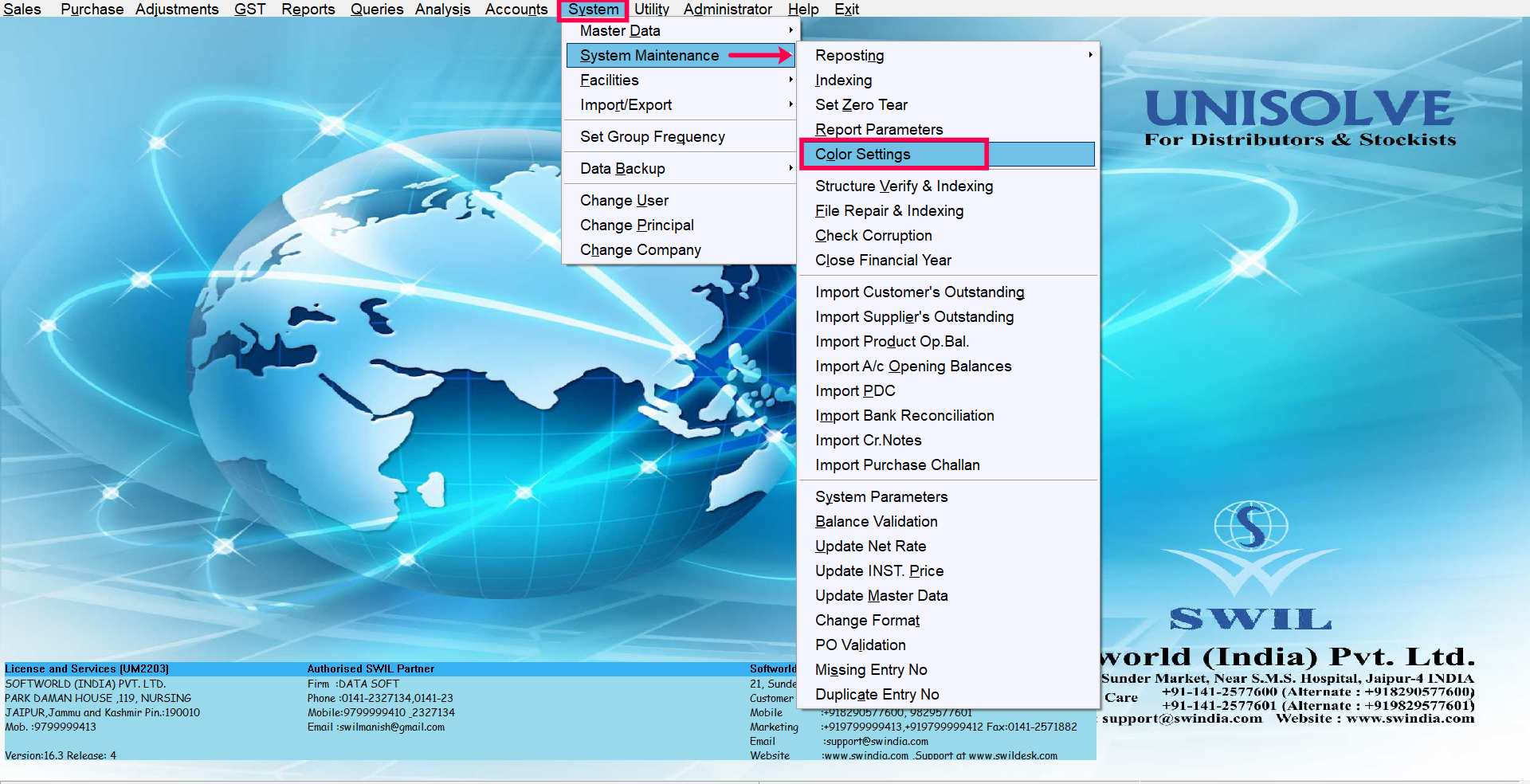Open the Help menu
This screenshot has width=1530, height=784.
[803, 9]
